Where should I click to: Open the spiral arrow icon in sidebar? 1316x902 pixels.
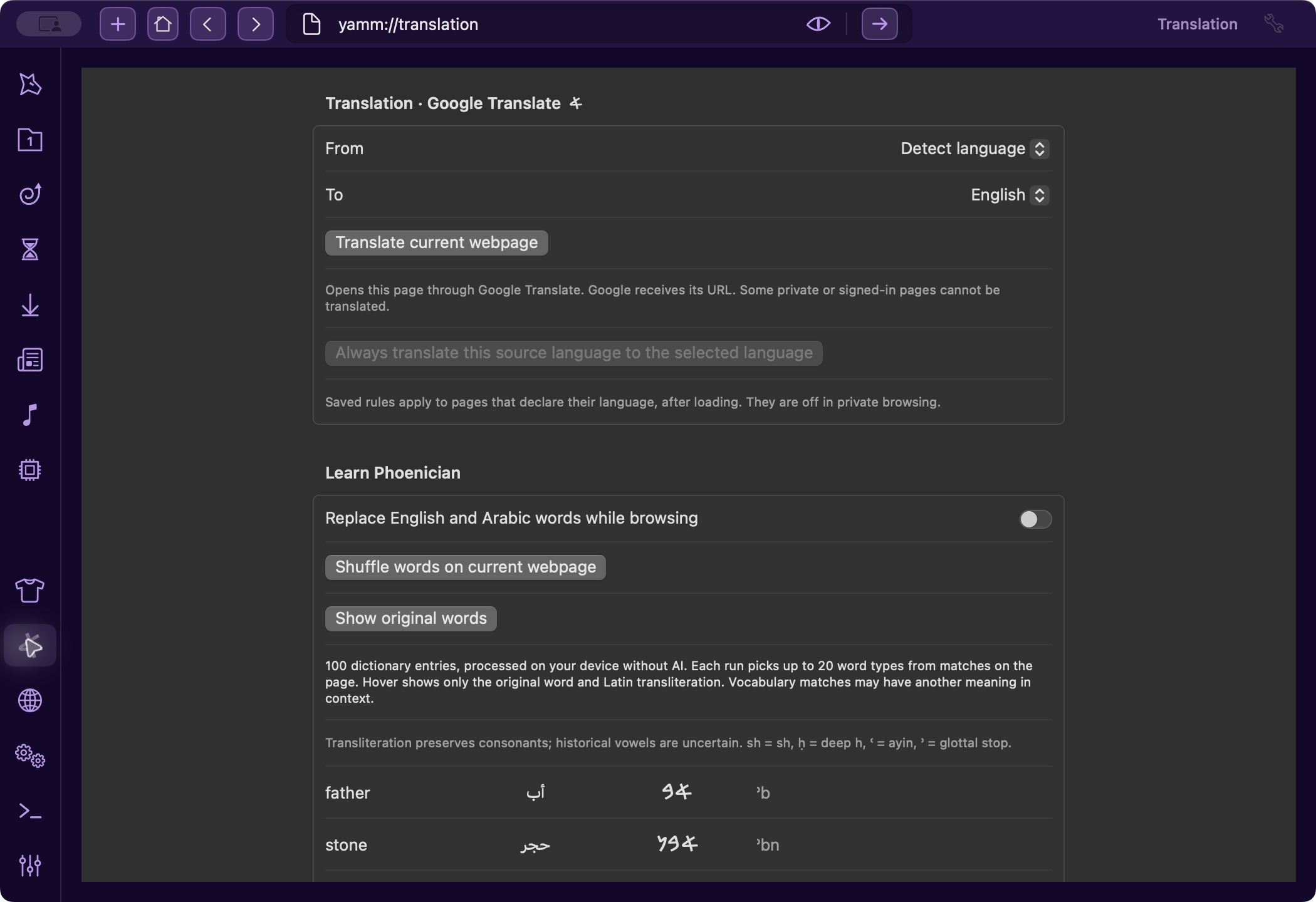pos(30,194)
